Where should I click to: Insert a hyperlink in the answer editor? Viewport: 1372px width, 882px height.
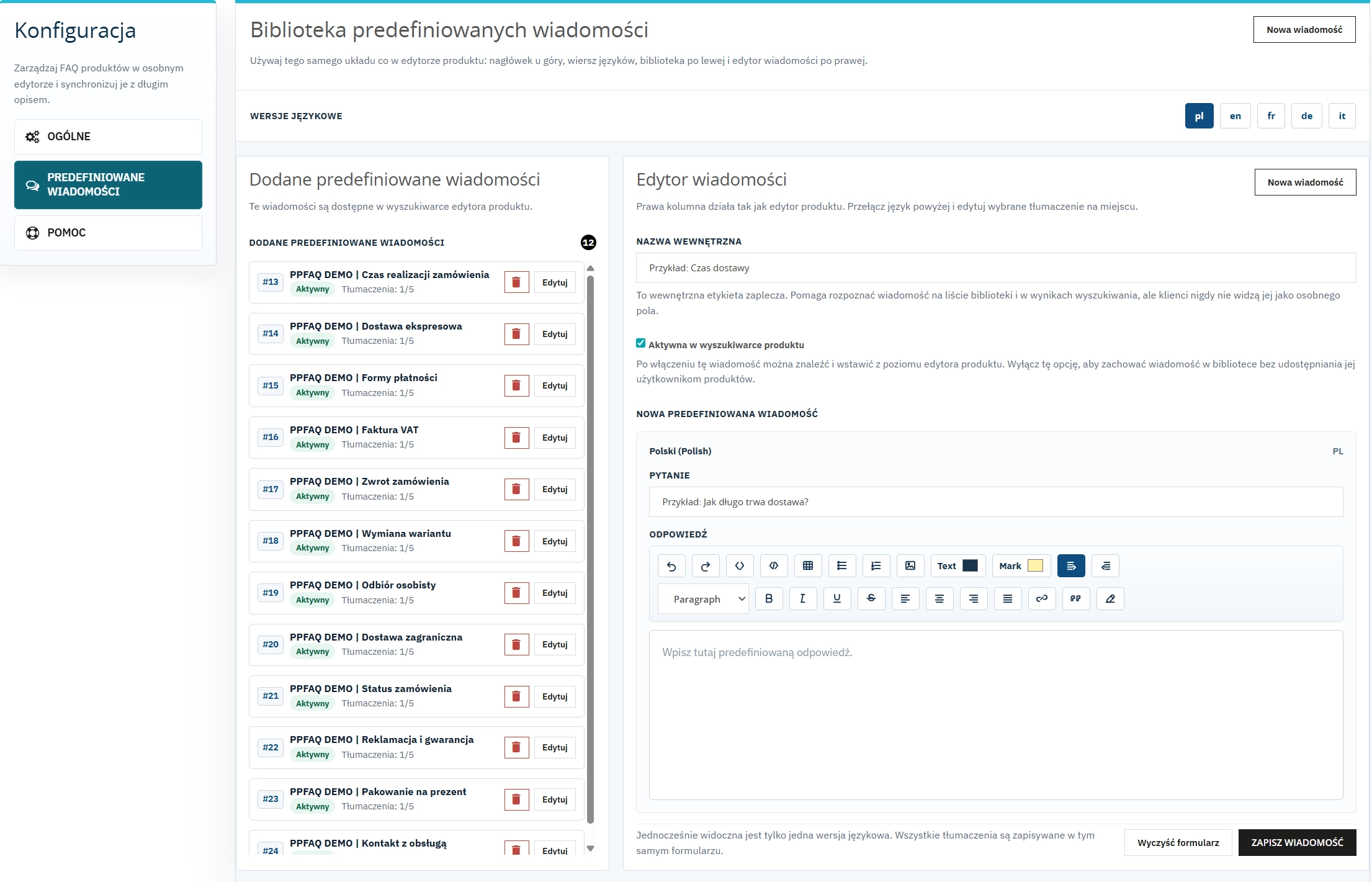1042,598
